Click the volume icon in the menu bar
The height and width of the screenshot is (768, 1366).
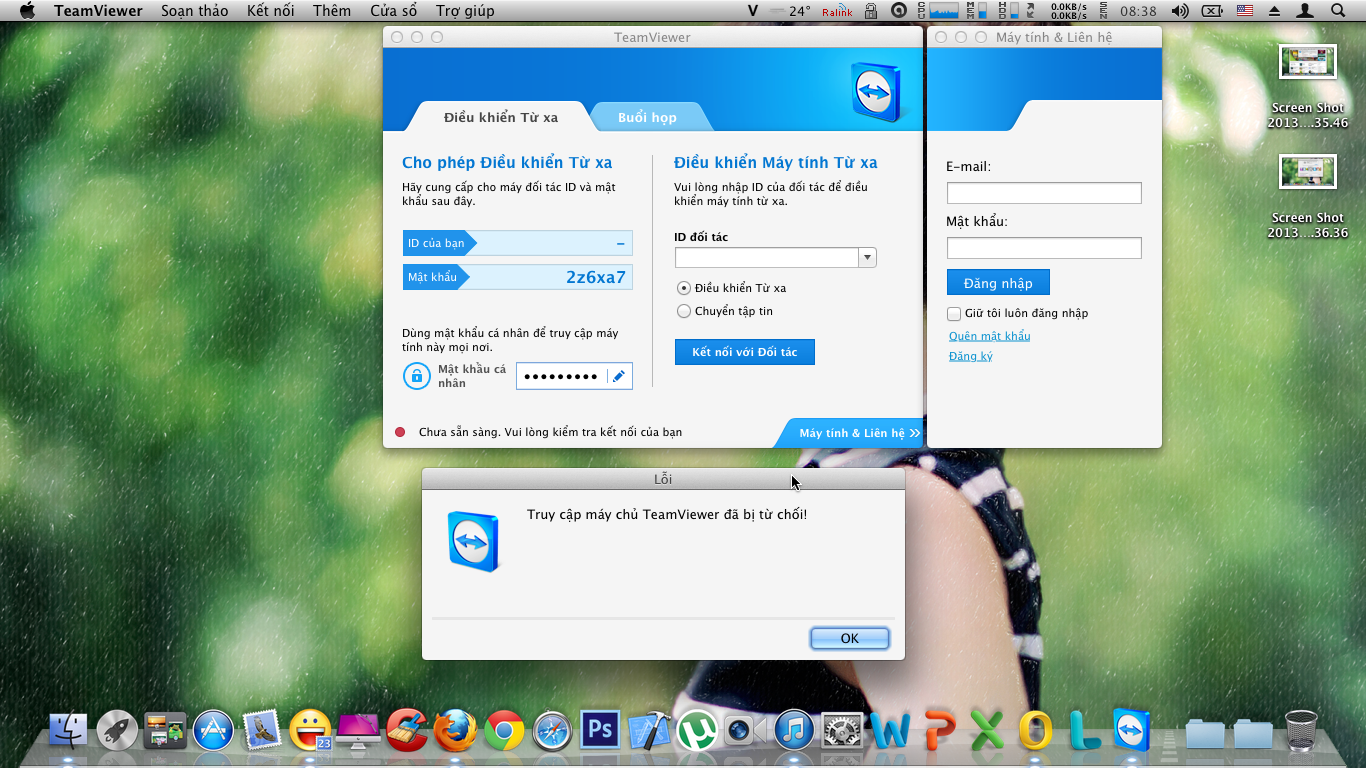1180,11
